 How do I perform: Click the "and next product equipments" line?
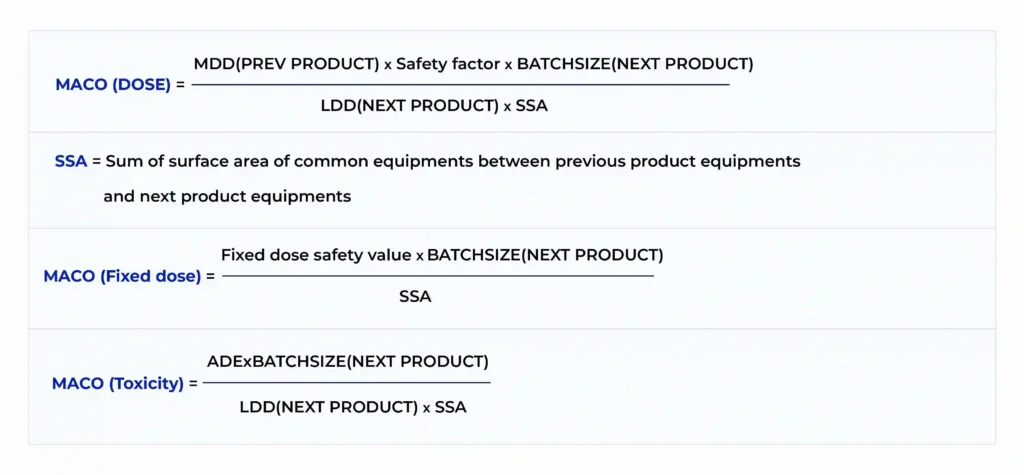227,196
